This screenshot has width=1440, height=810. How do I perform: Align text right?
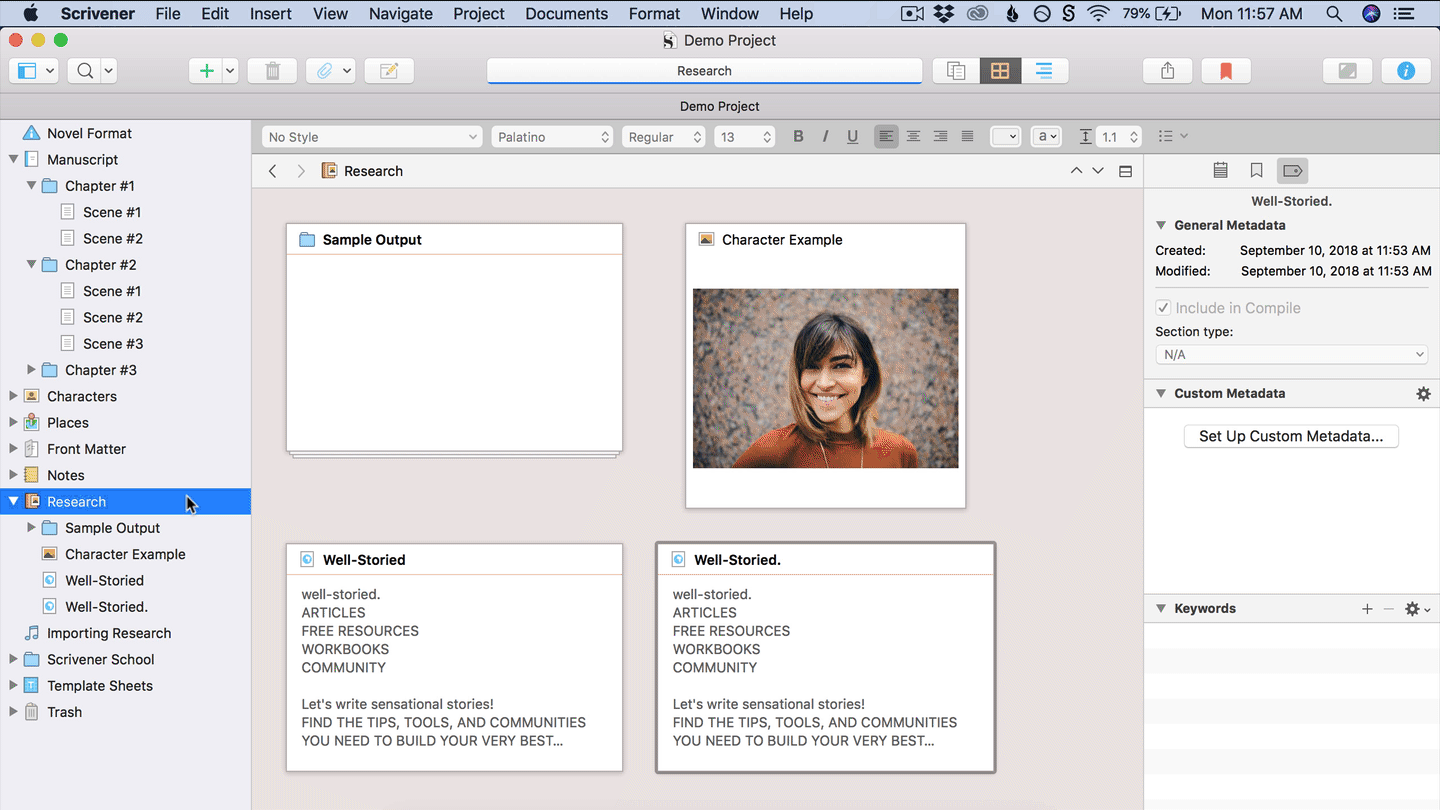[940, 137]
